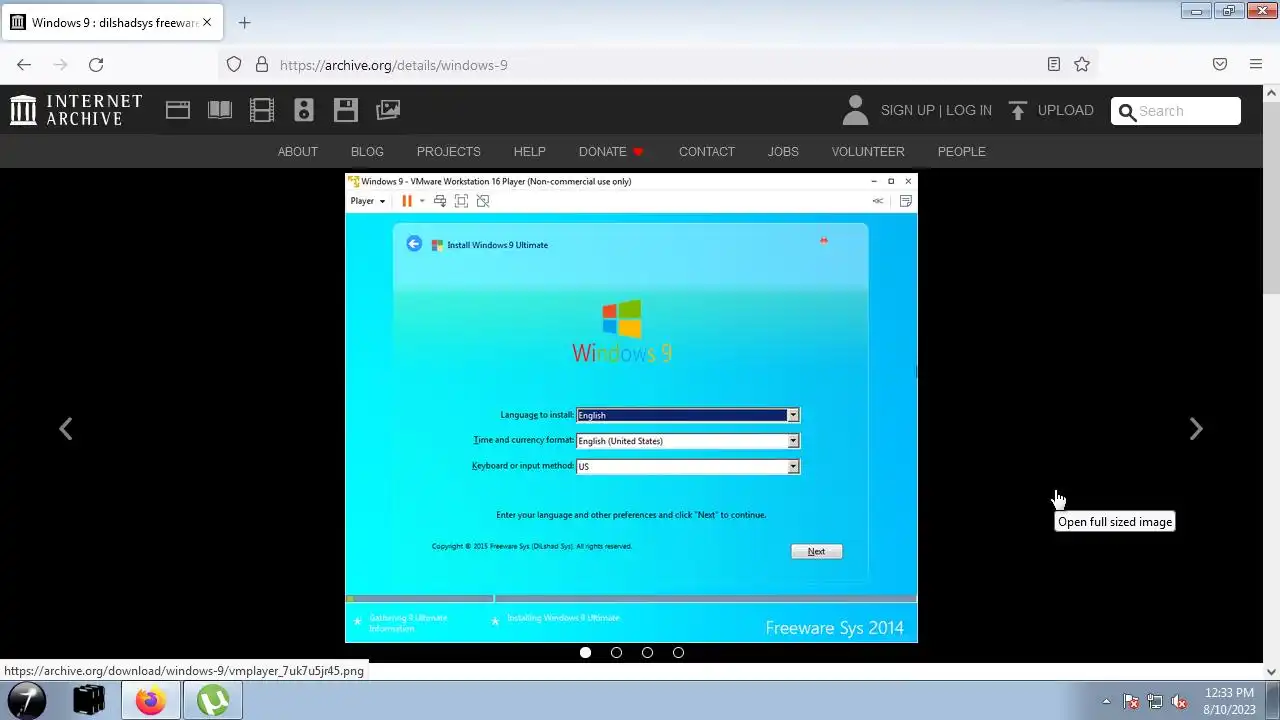Click the LOG IN link
Screen dimensions: 1280x720
(x=969, y=110)
